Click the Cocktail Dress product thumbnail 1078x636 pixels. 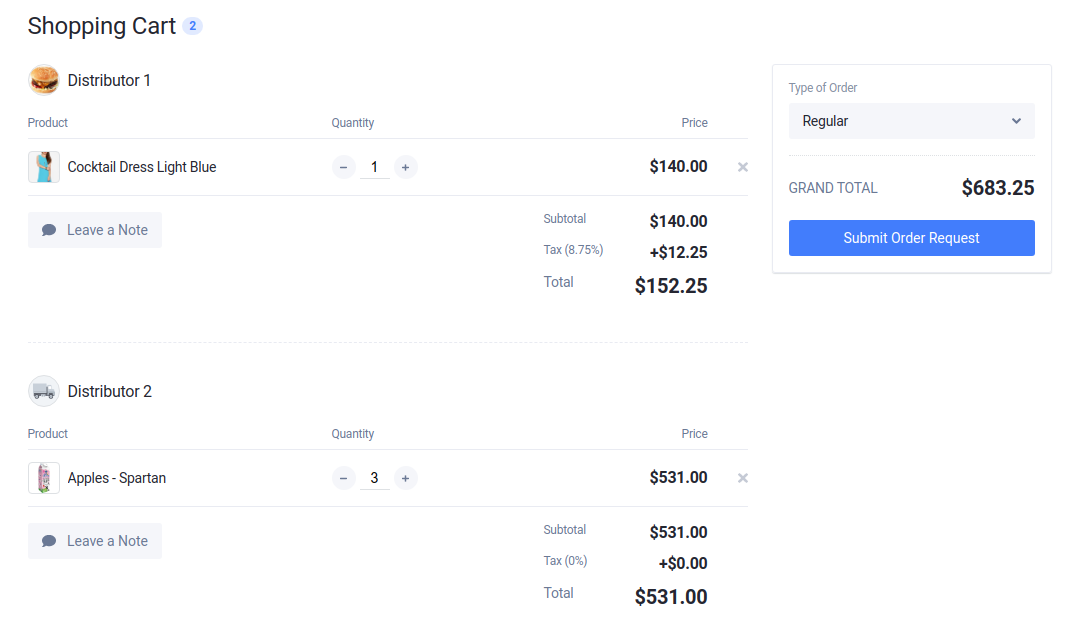click(43, 167)
